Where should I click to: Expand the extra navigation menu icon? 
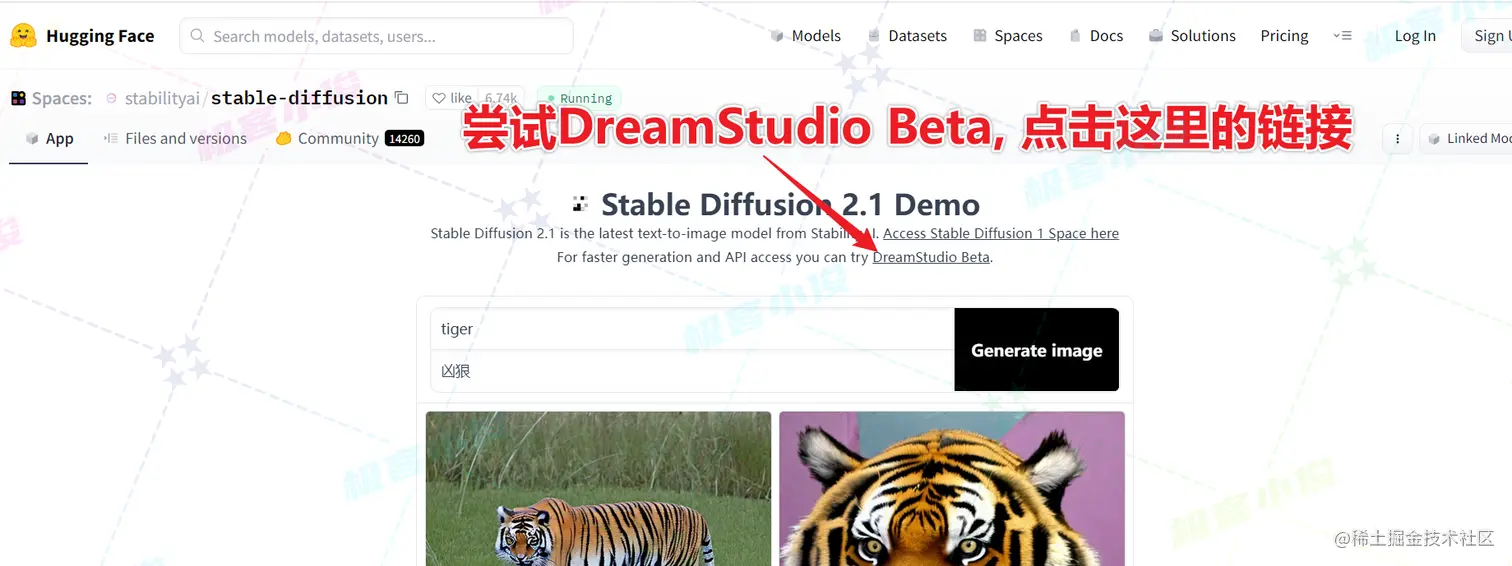click(x=1342, y=36)
